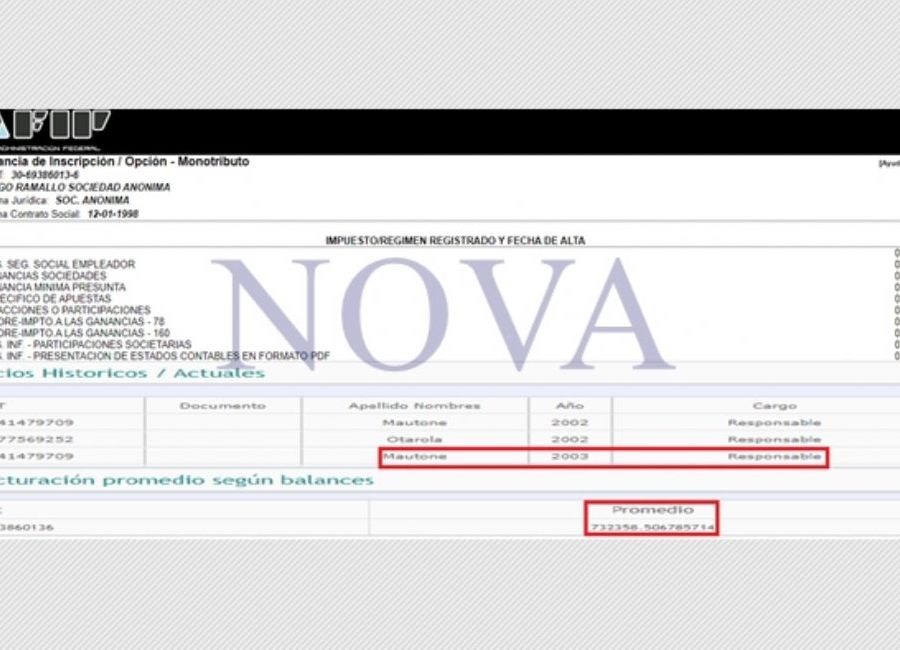The width and height of the screenshot is (900, 650).
Task: Click the Ayuda link at top right
Action: tap(888, 163)
